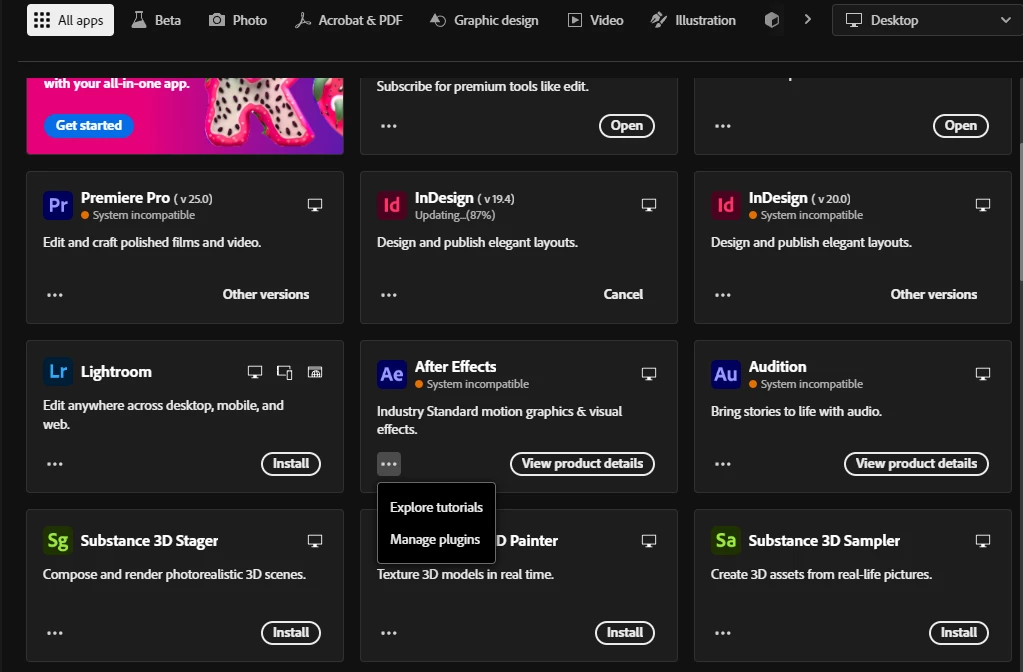Screen dimensions: 1023x672
Task: Install Substance 3D Painter
Action: click(x=624, y=633)
